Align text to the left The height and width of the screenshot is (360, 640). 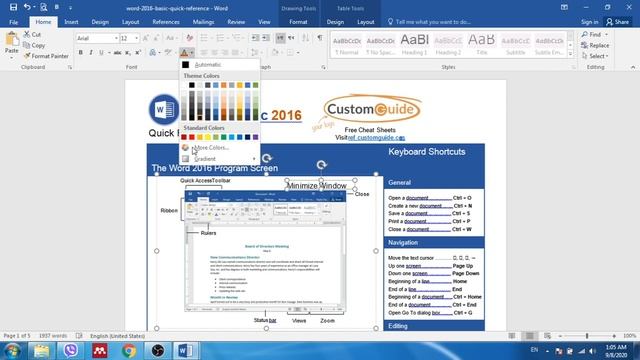(x=204, y=52)
